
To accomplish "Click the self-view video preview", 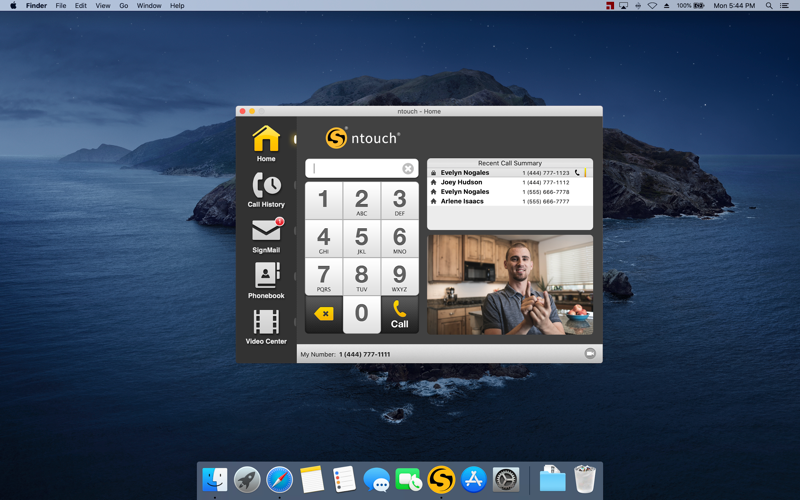I will click(510, 285).
